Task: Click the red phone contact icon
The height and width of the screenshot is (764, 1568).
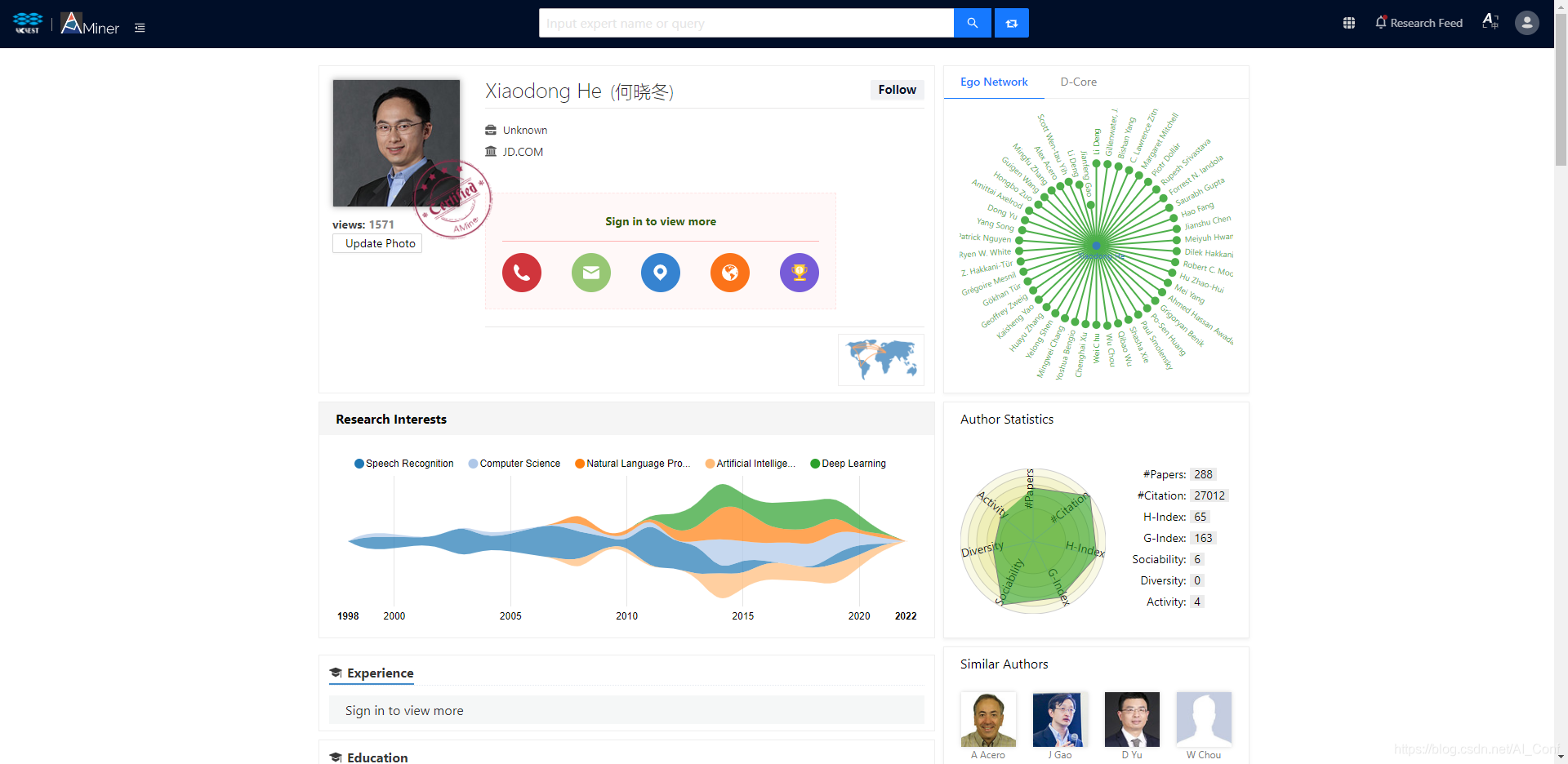Action: 522,273
